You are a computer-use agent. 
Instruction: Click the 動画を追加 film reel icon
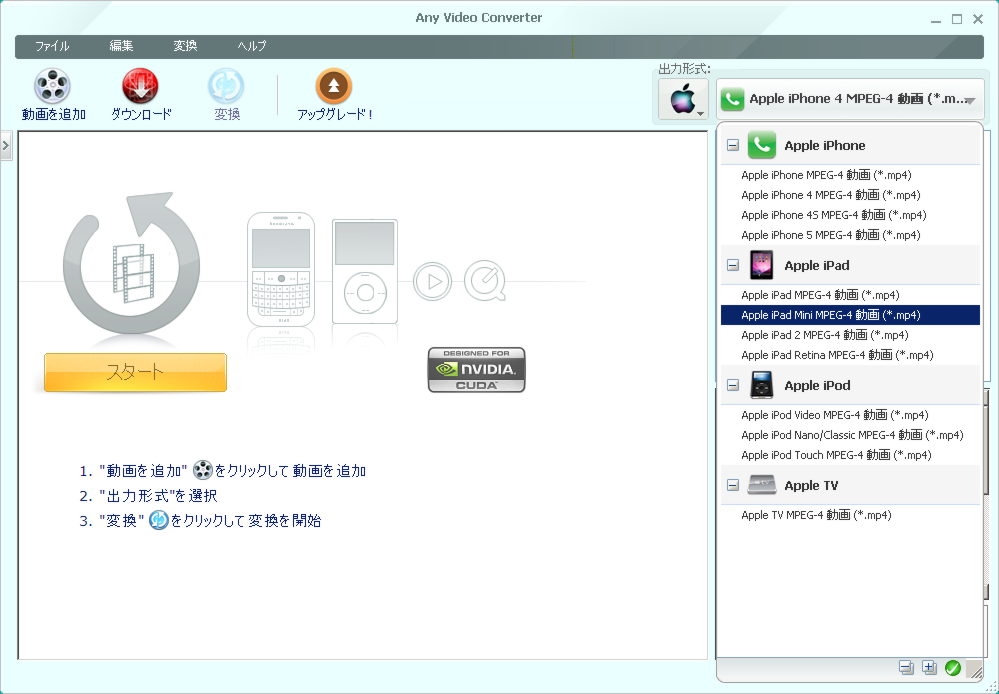click(52, 86)
